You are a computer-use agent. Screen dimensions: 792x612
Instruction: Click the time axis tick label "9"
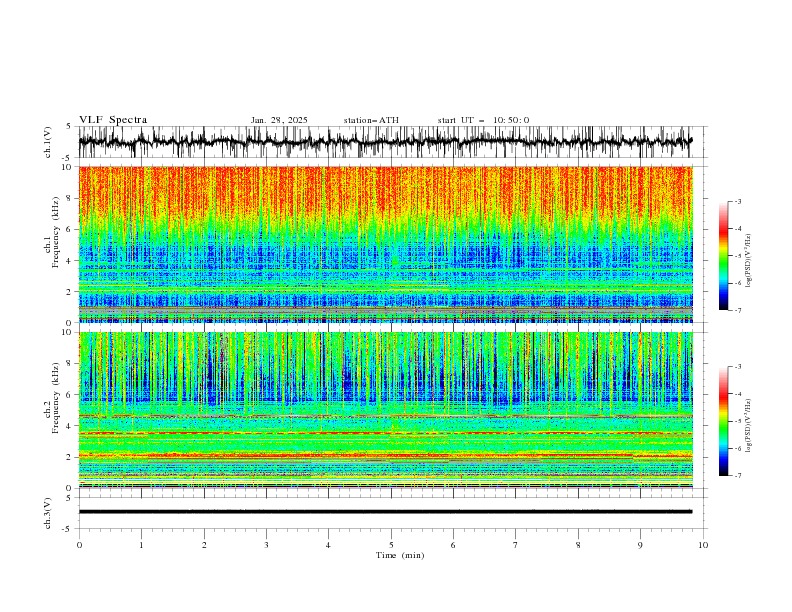640,545
